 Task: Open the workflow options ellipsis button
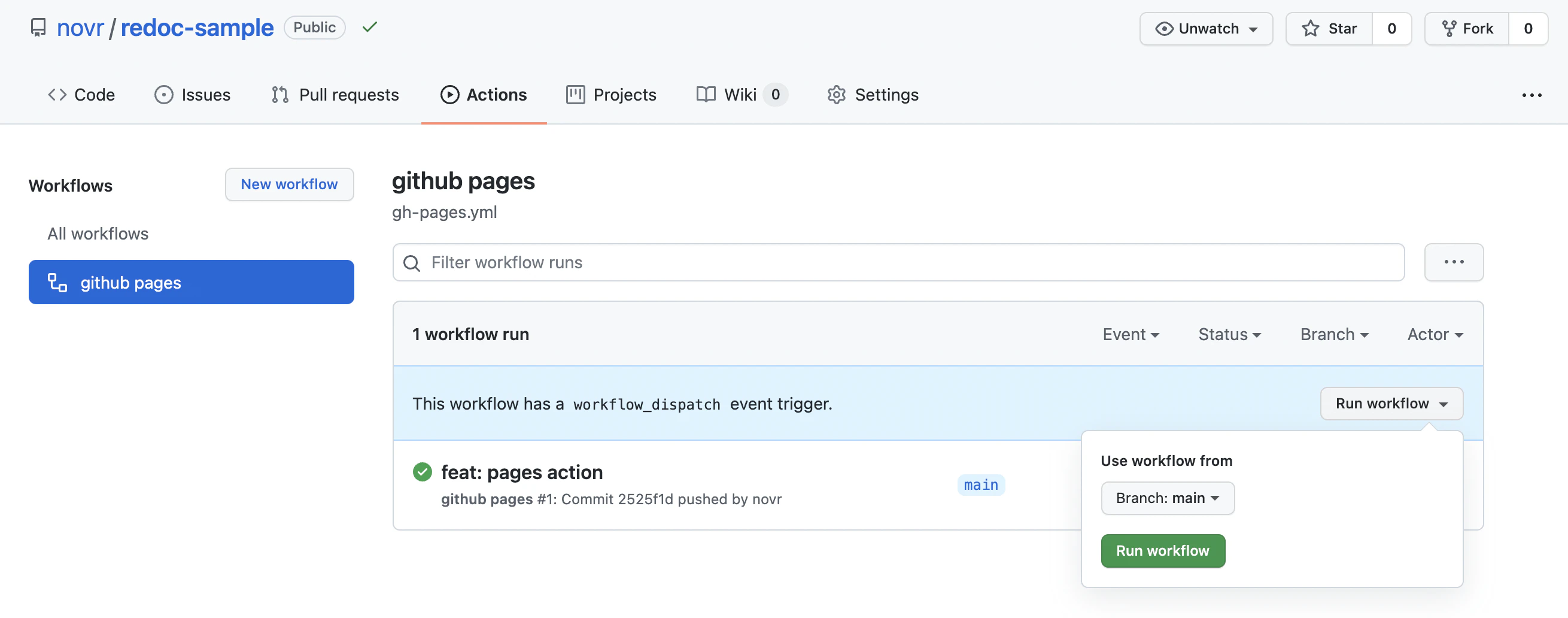click(1454, 262)
